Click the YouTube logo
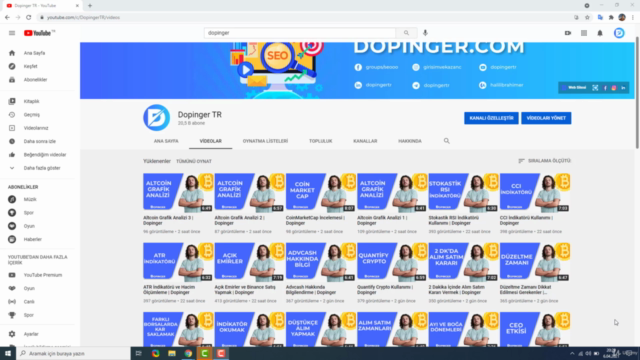 [x=39, y=33]
